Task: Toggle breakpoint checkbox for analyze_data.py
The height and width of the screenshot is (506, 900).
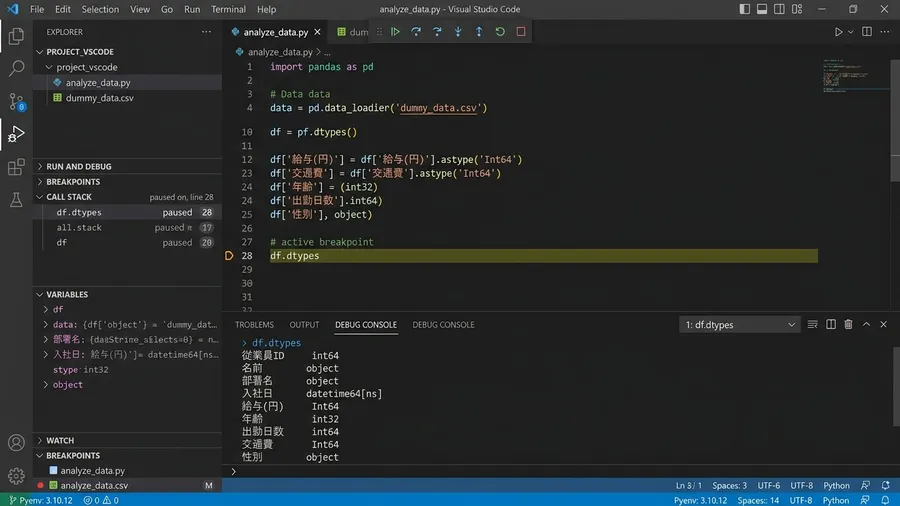Action: click(x=53, y=470)
